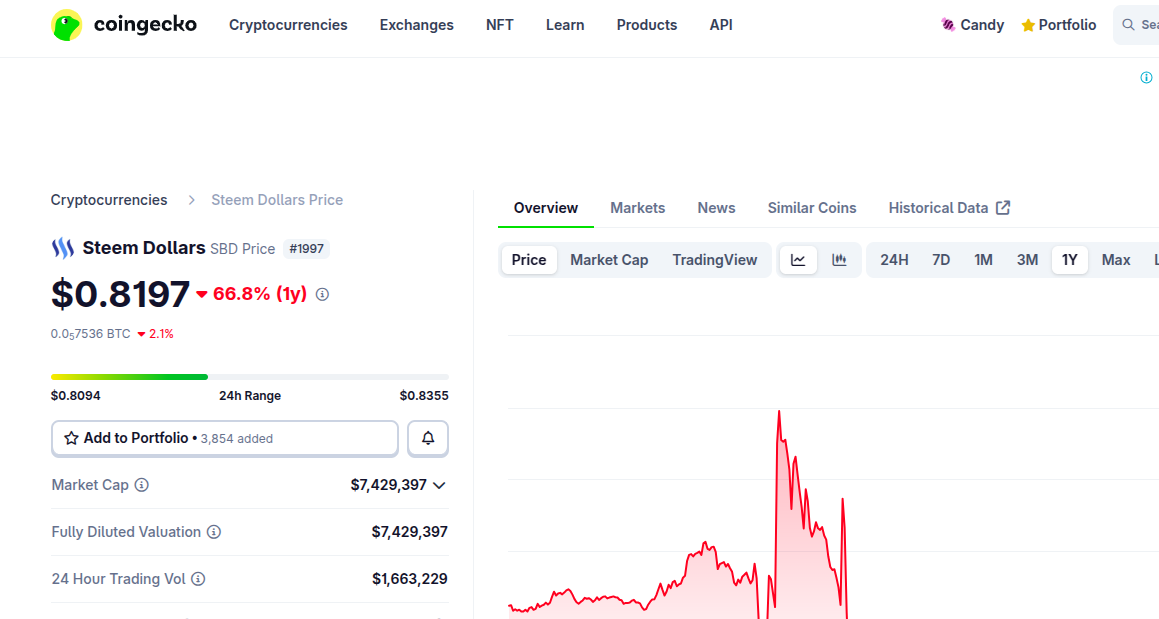Screen dimensions: 1159x619
Task: Click 24 Hour Trading Vol info icon
Action: click(x=198, y=579)
